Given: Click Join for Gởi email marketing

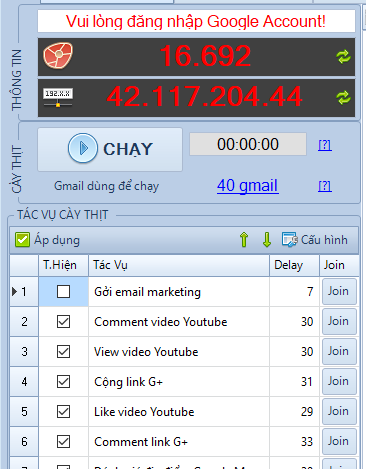Looking at the screenshot, I should (339, 292).
